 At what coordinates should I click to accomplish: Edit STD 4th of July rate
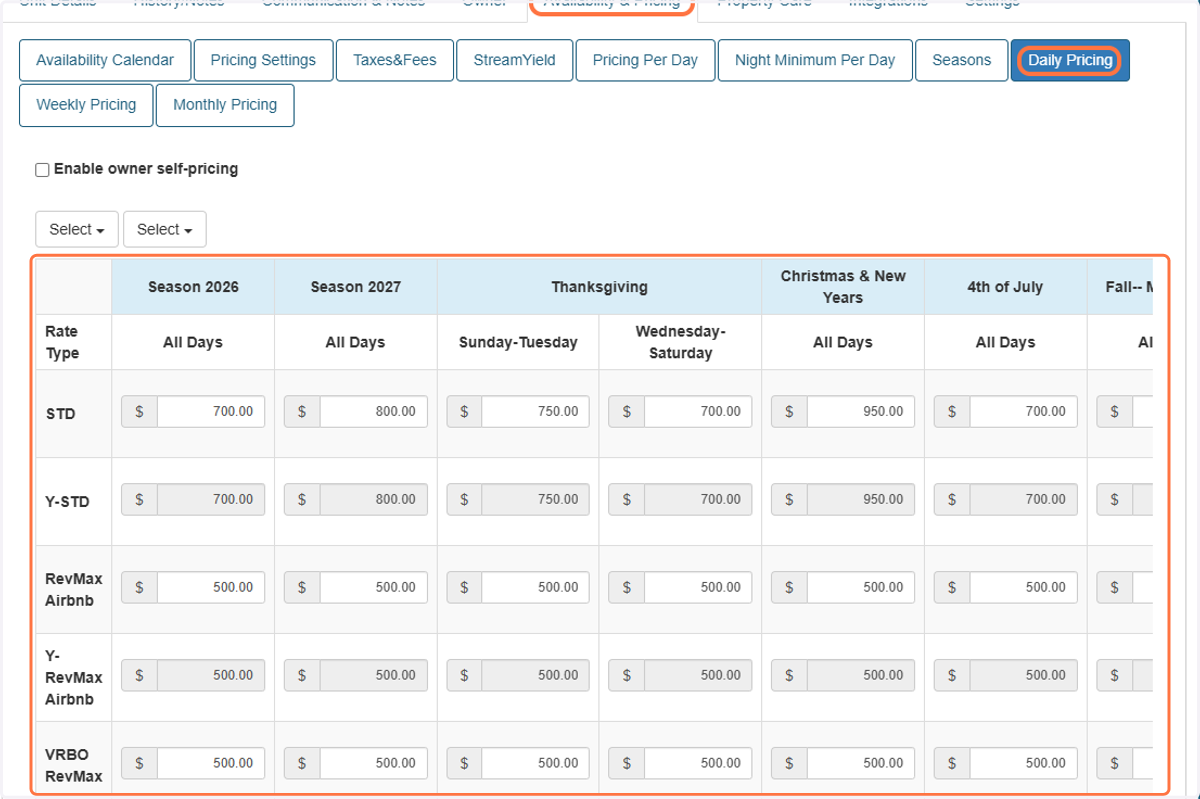point(1024,411)
